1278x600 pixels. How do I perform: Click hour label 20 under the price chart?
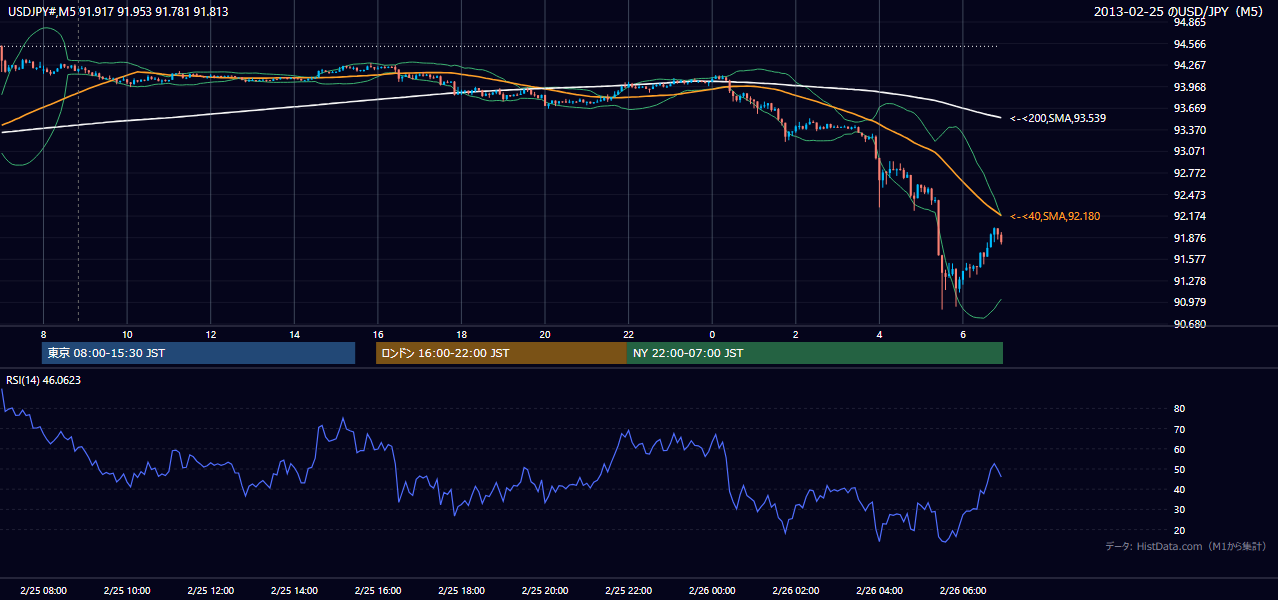(545, 334)
